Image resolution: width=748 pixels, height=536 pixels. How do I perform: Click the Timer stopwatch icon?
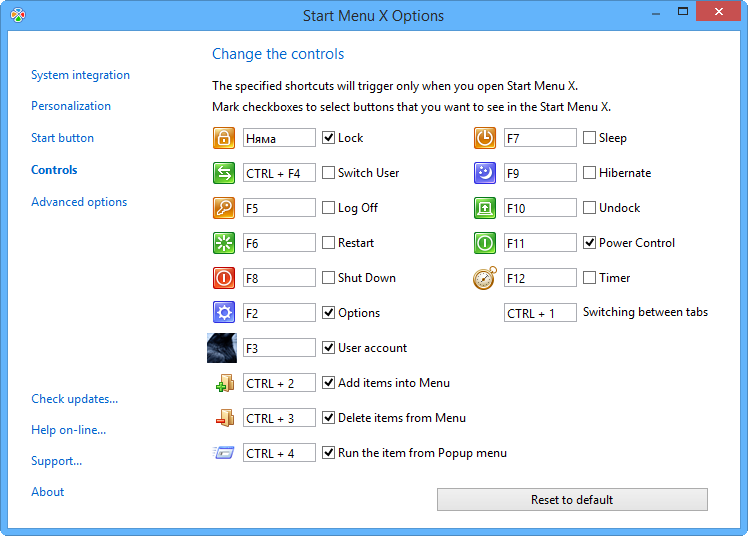click(485, 278)
